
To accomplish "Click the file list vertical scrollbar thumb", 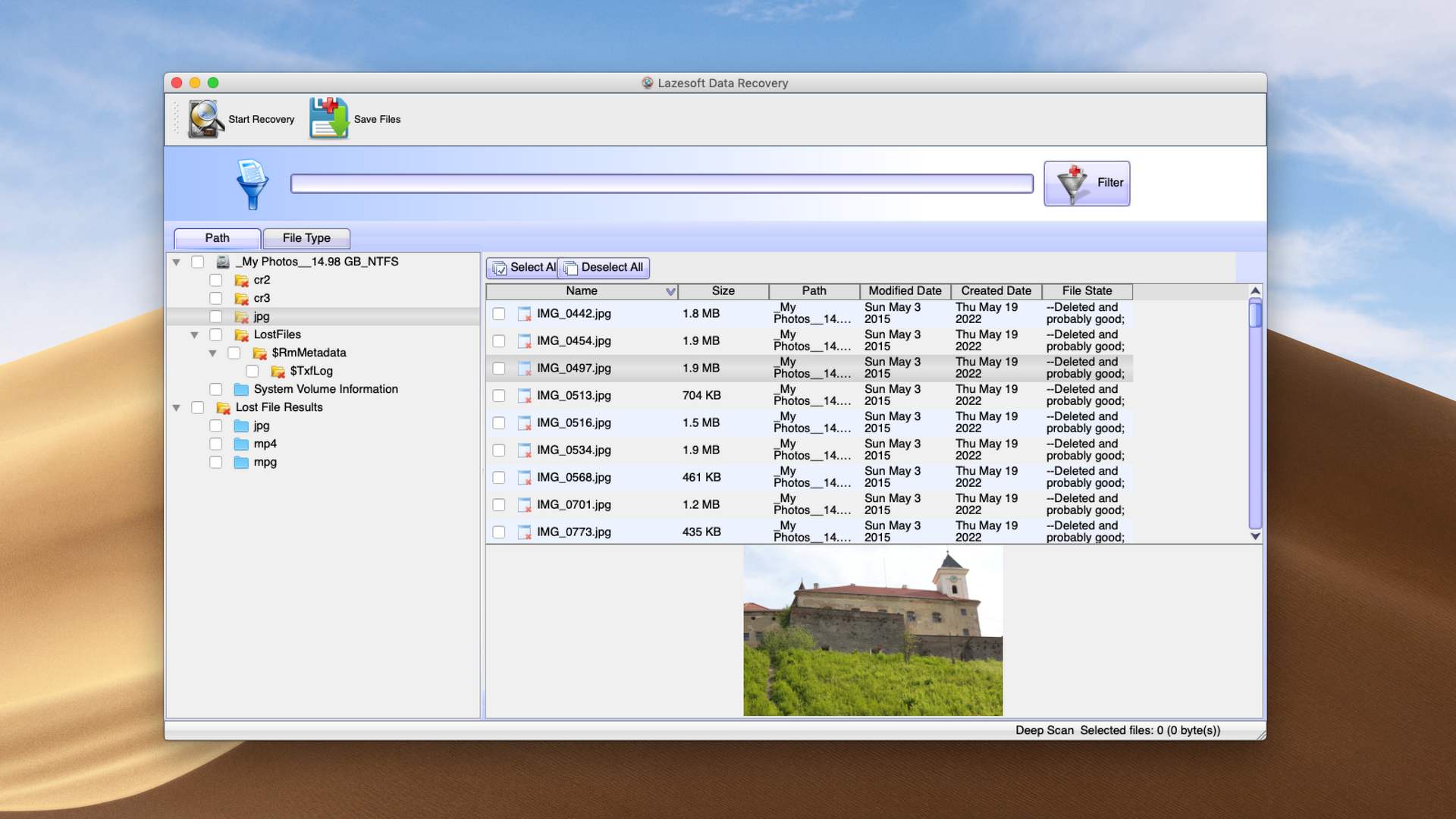I will click(1255, 314).
